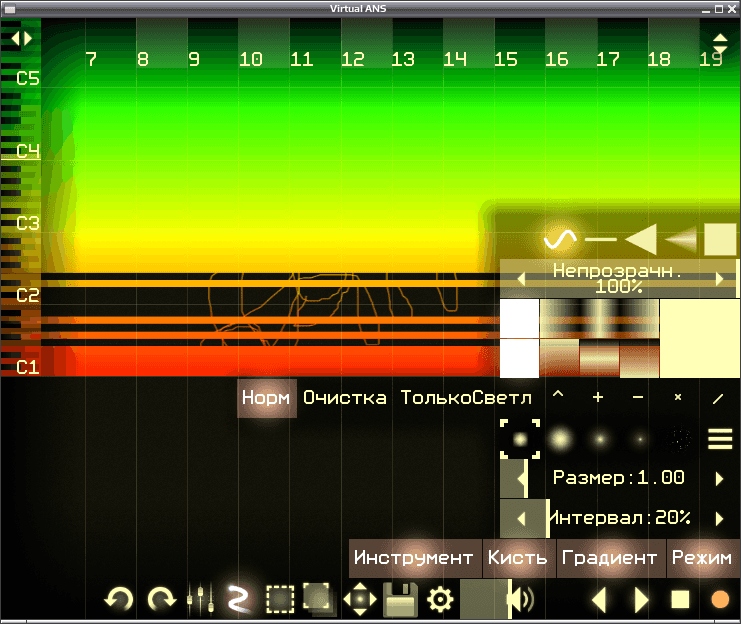Click the C2 piano key label

tap(28, 295)
